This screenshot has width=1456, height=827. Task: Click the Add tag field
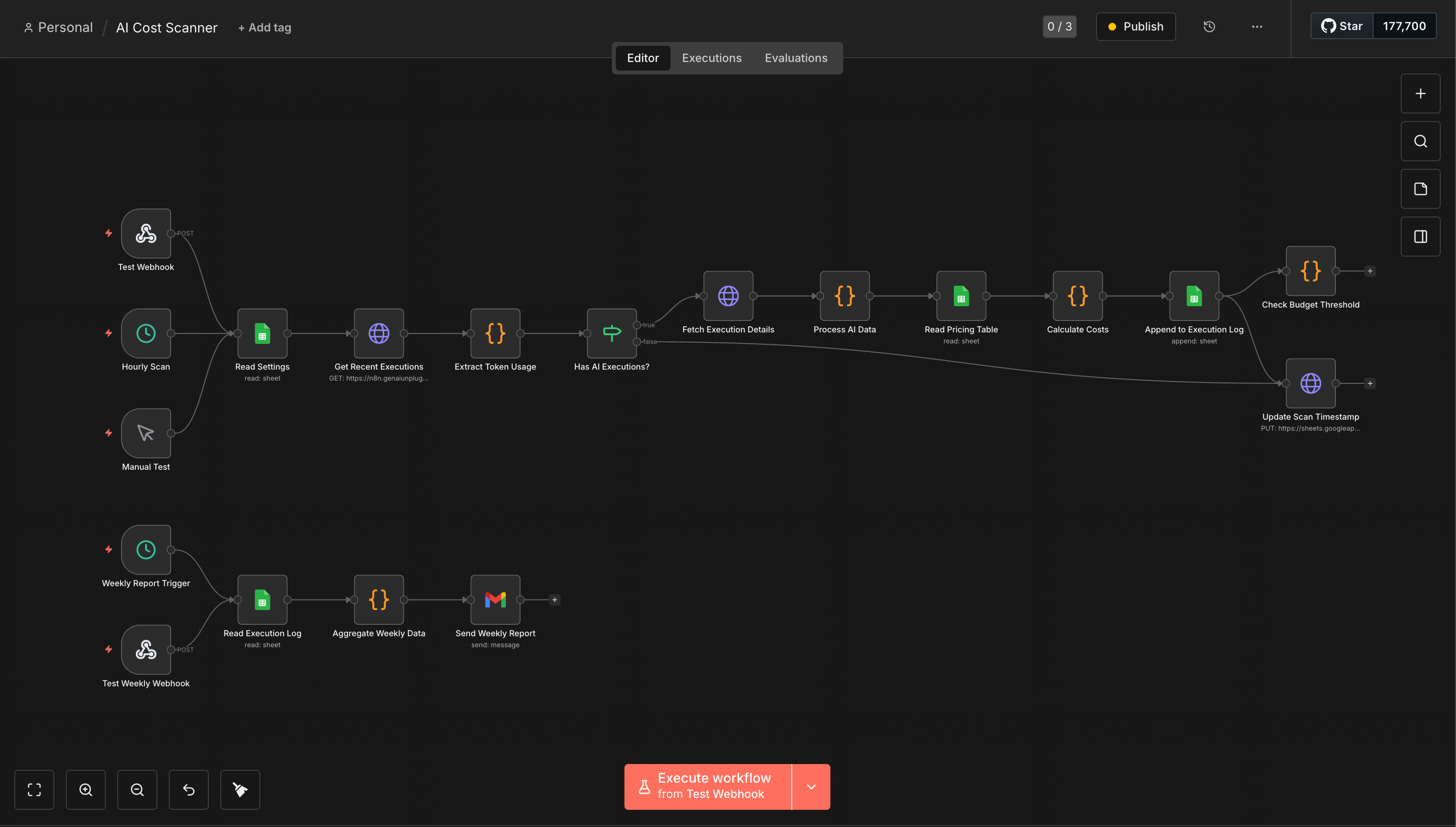pyautogui.click(x=265, y=27)
